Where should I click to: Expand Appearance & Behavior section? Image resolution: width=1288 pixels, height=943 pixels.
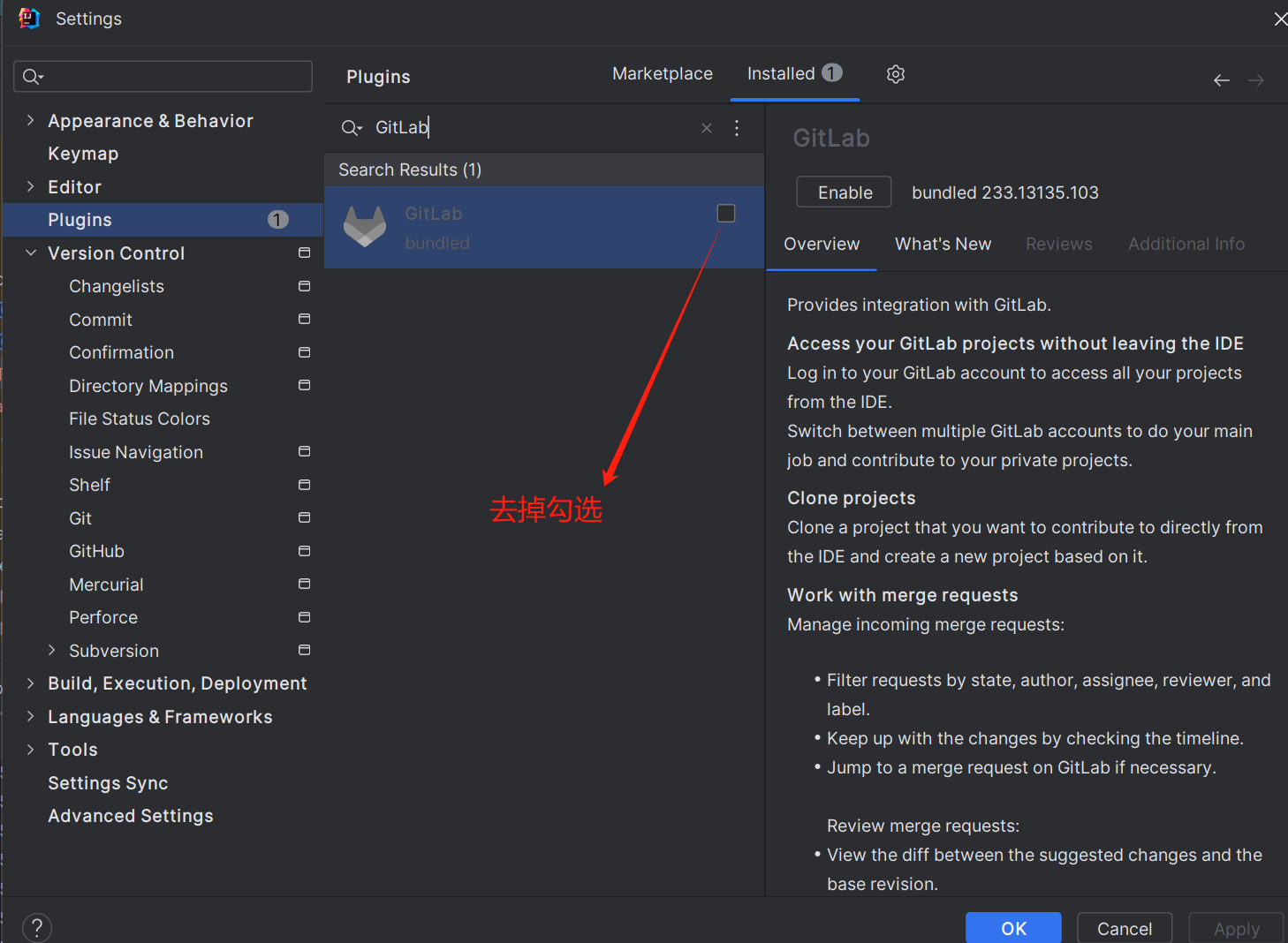31,120
